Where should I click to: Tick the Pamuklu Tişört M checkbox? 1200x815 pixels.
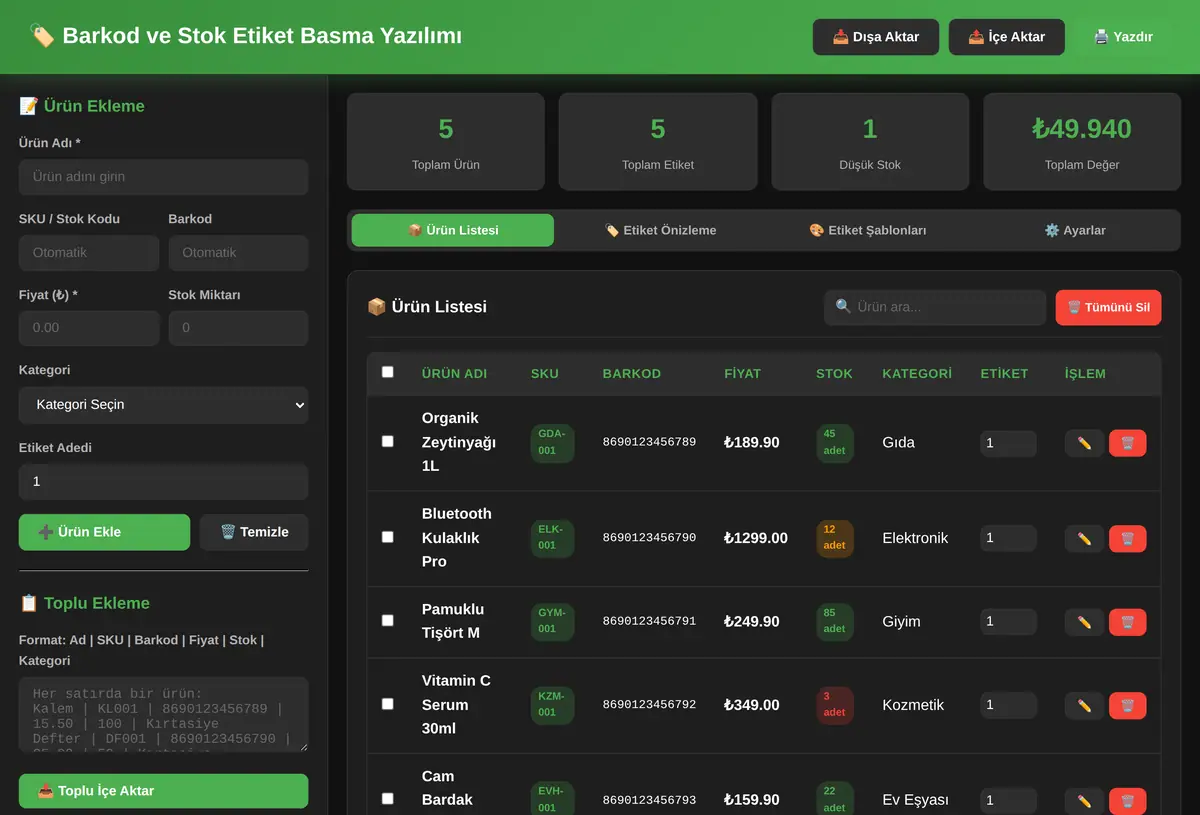388,620
